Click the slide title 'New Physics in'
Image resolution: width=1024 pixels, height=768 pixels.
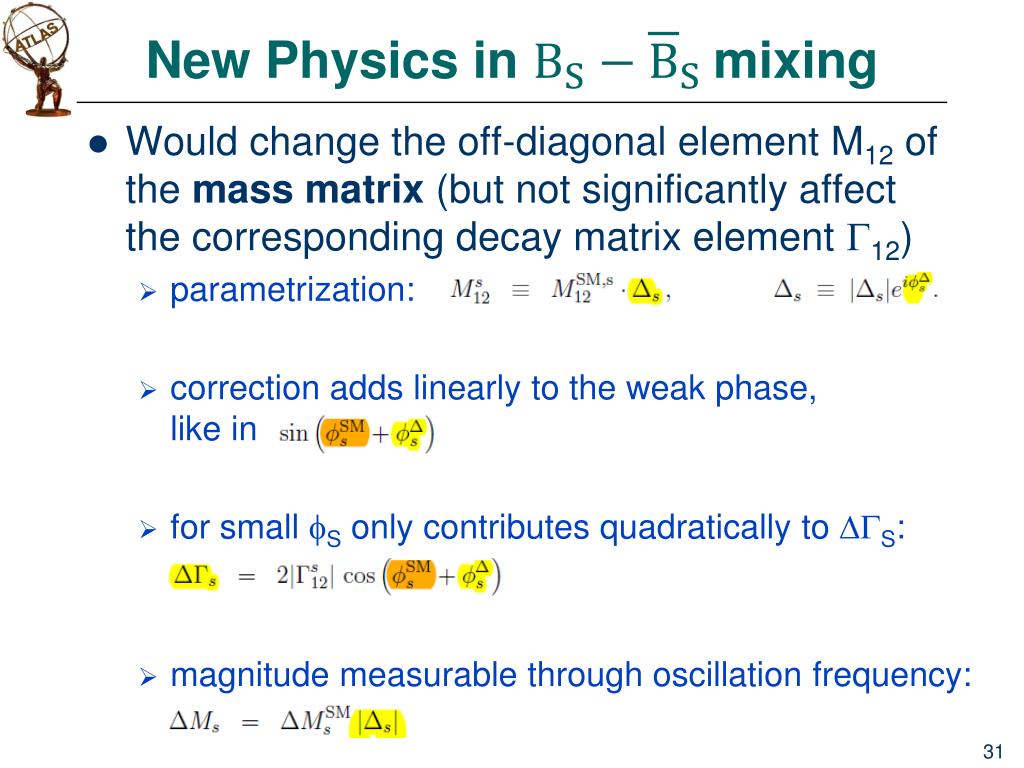332,60
